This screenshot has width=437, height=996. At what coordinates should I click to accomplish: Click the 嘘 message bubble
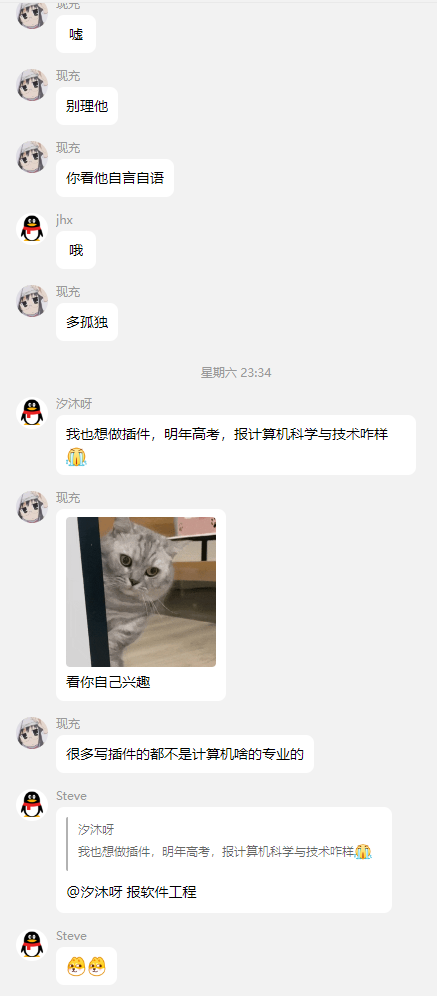[76, 34]
